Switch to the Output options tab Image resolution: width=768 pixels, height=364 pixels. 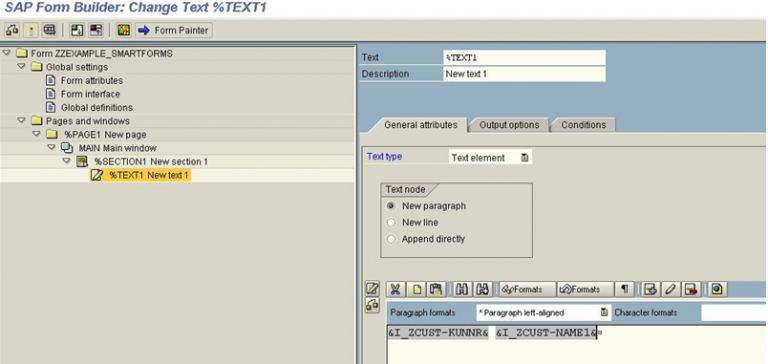(509, 125)
